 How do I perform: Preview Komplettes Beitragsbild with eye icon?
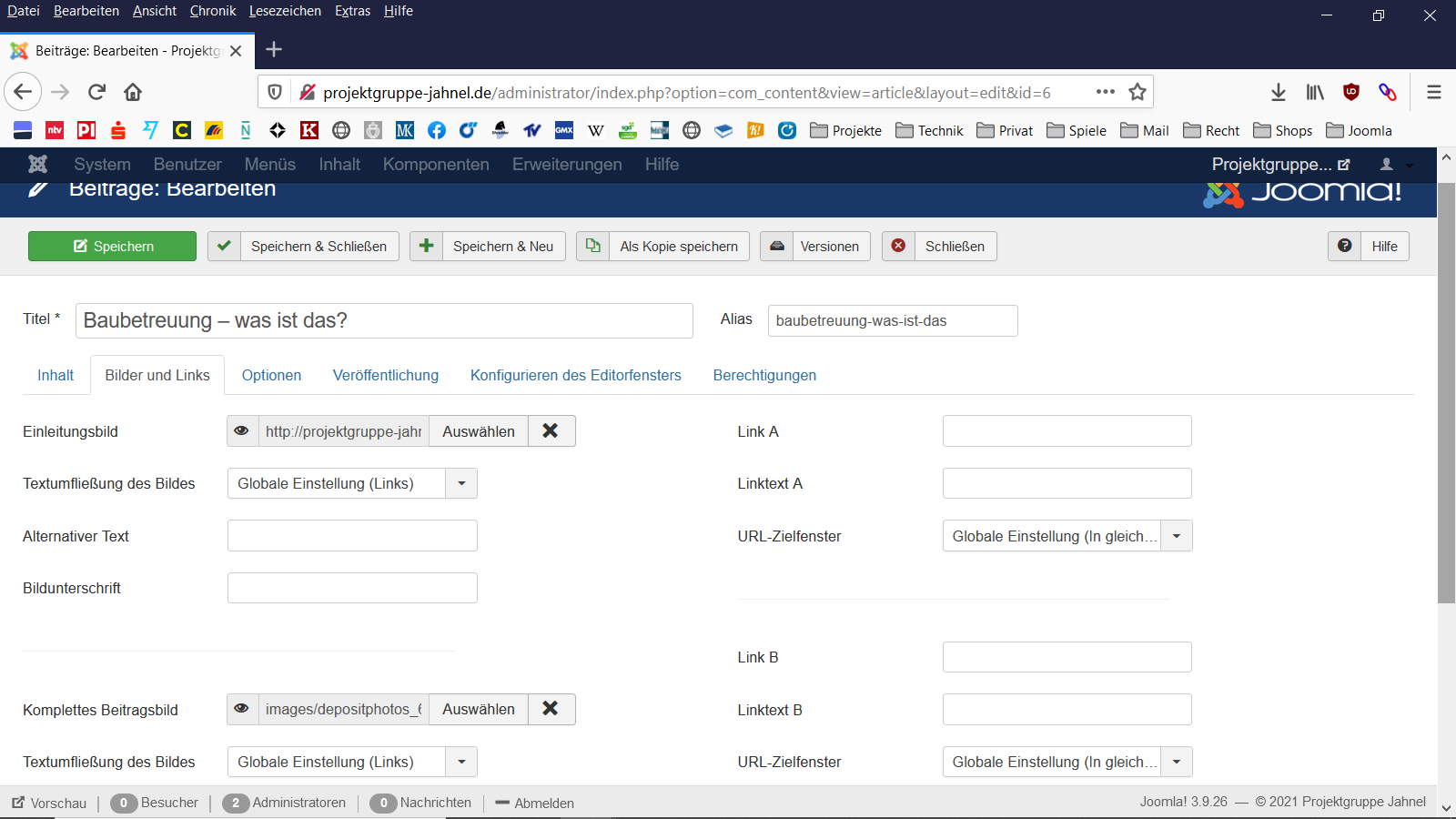[242, 709]
